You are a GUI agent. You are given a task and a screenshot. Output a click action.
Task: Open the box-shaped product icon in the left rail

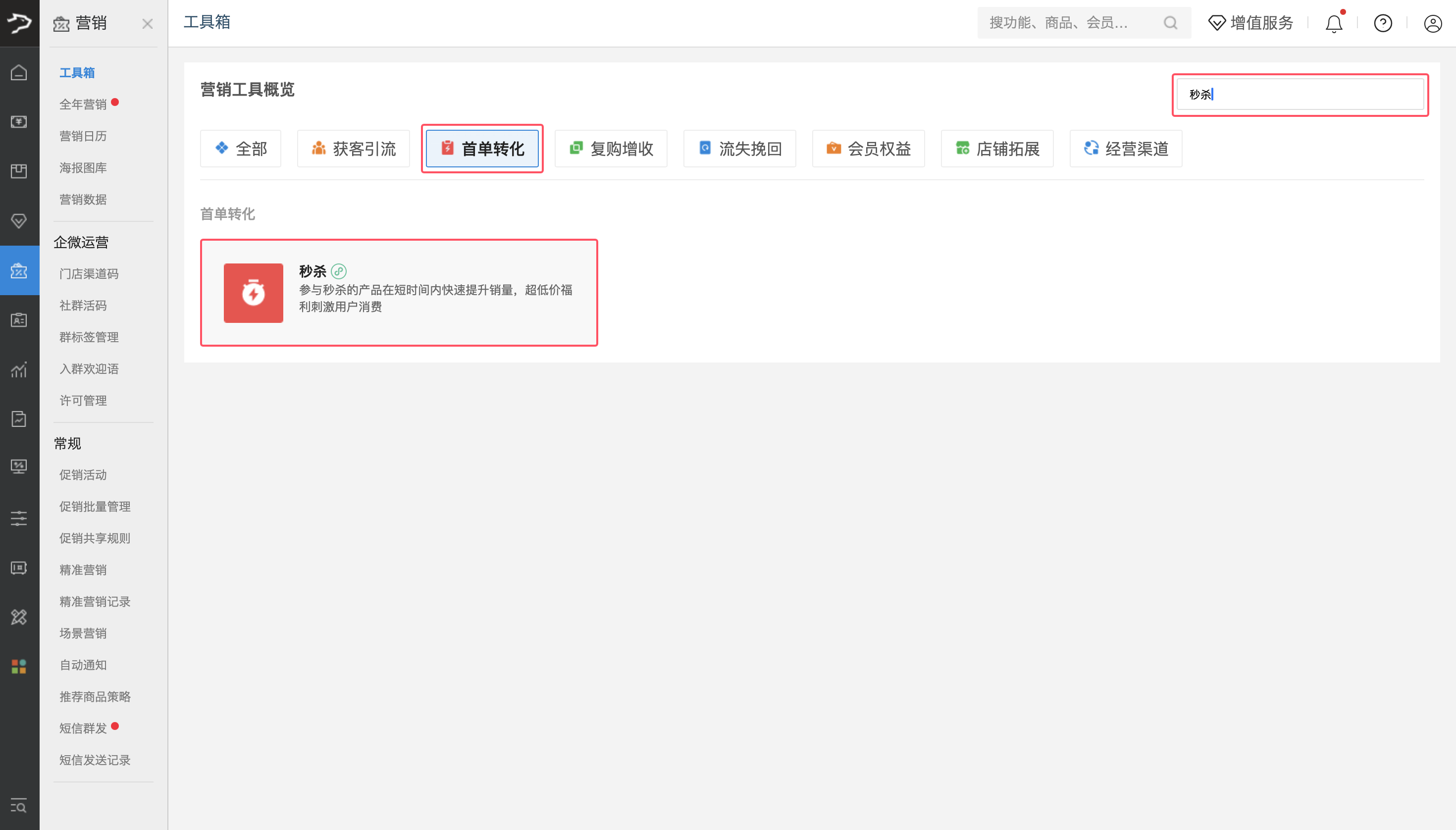(19, 171)
